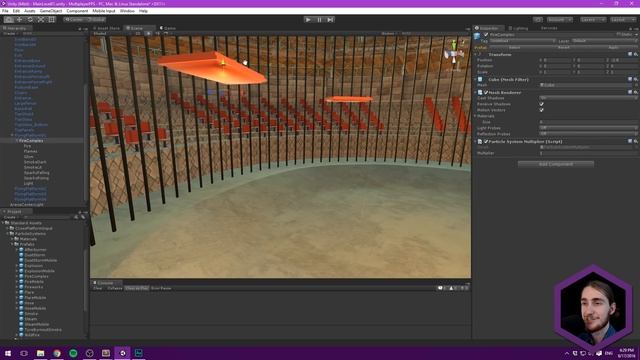Click prefab Revert button
The width and height of the screenshot is (640, 360).
pos(564,47)
